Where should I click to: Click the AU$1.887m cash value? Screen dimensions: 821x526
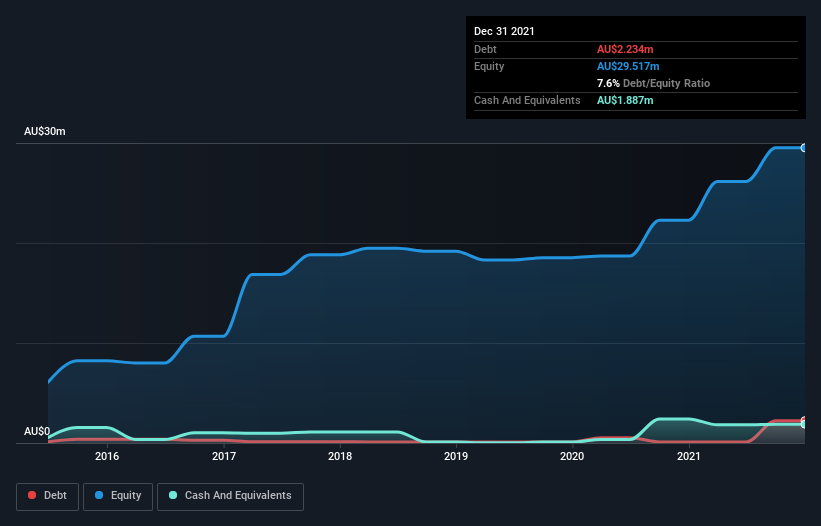coord(625,100)
